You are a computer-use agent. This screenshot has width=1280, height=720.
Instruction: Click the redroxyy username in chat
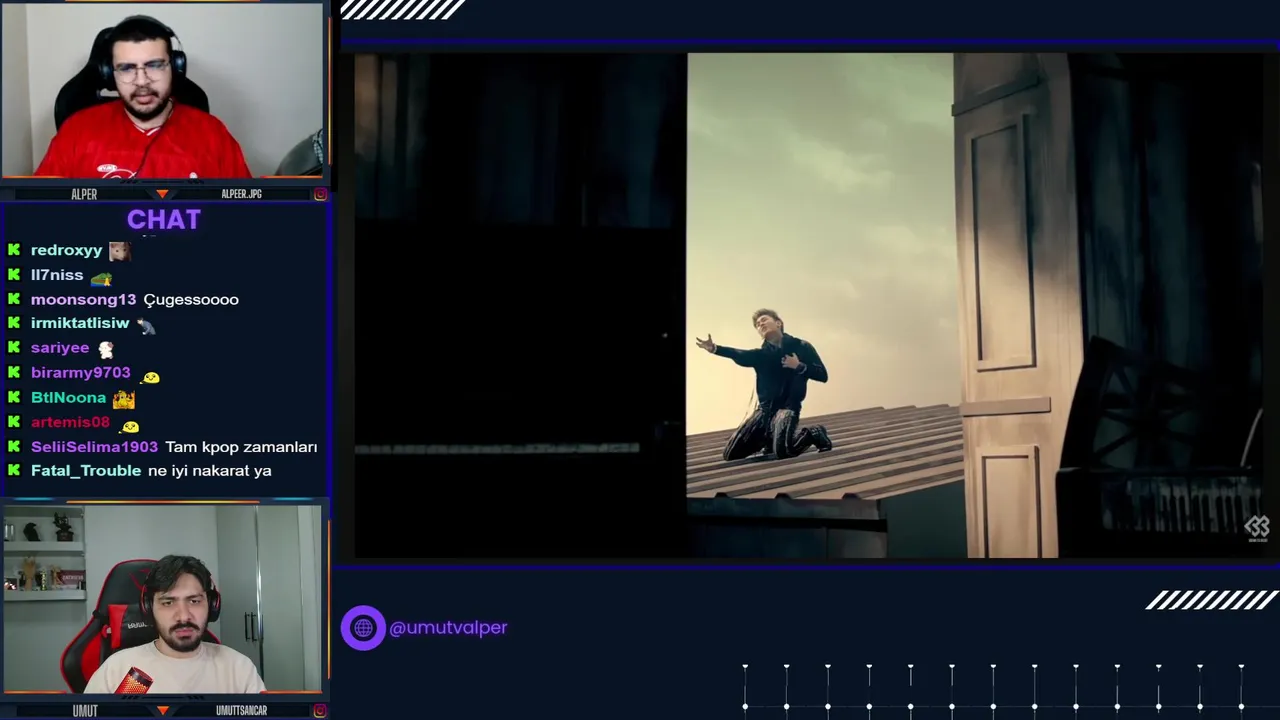[x=66, y=250]
